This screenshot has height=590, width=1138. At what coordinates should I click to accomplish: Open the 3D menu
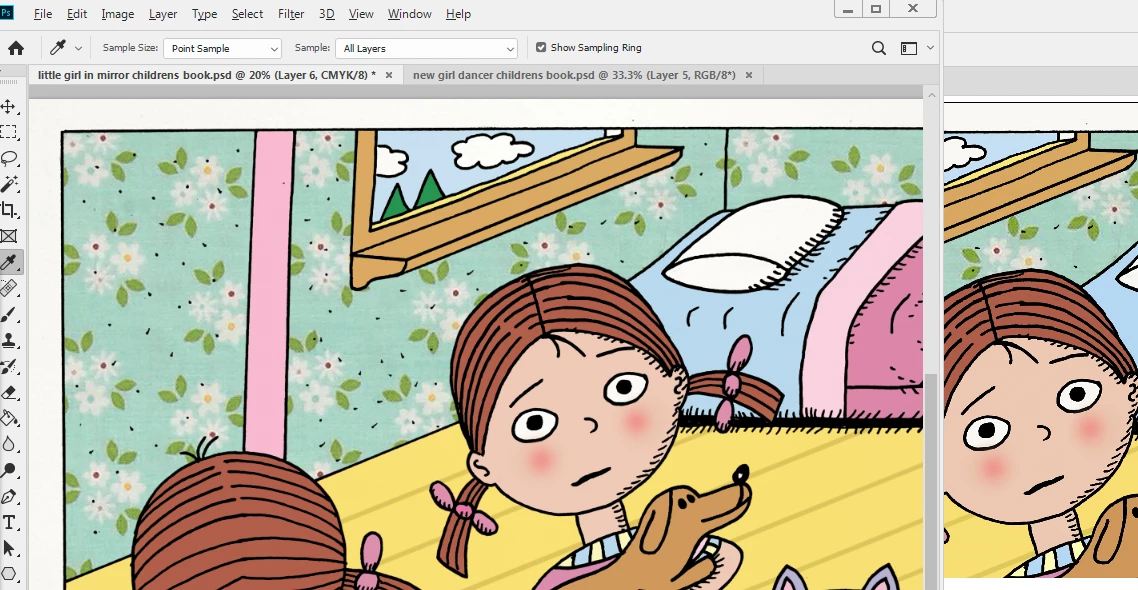point(327,14)
